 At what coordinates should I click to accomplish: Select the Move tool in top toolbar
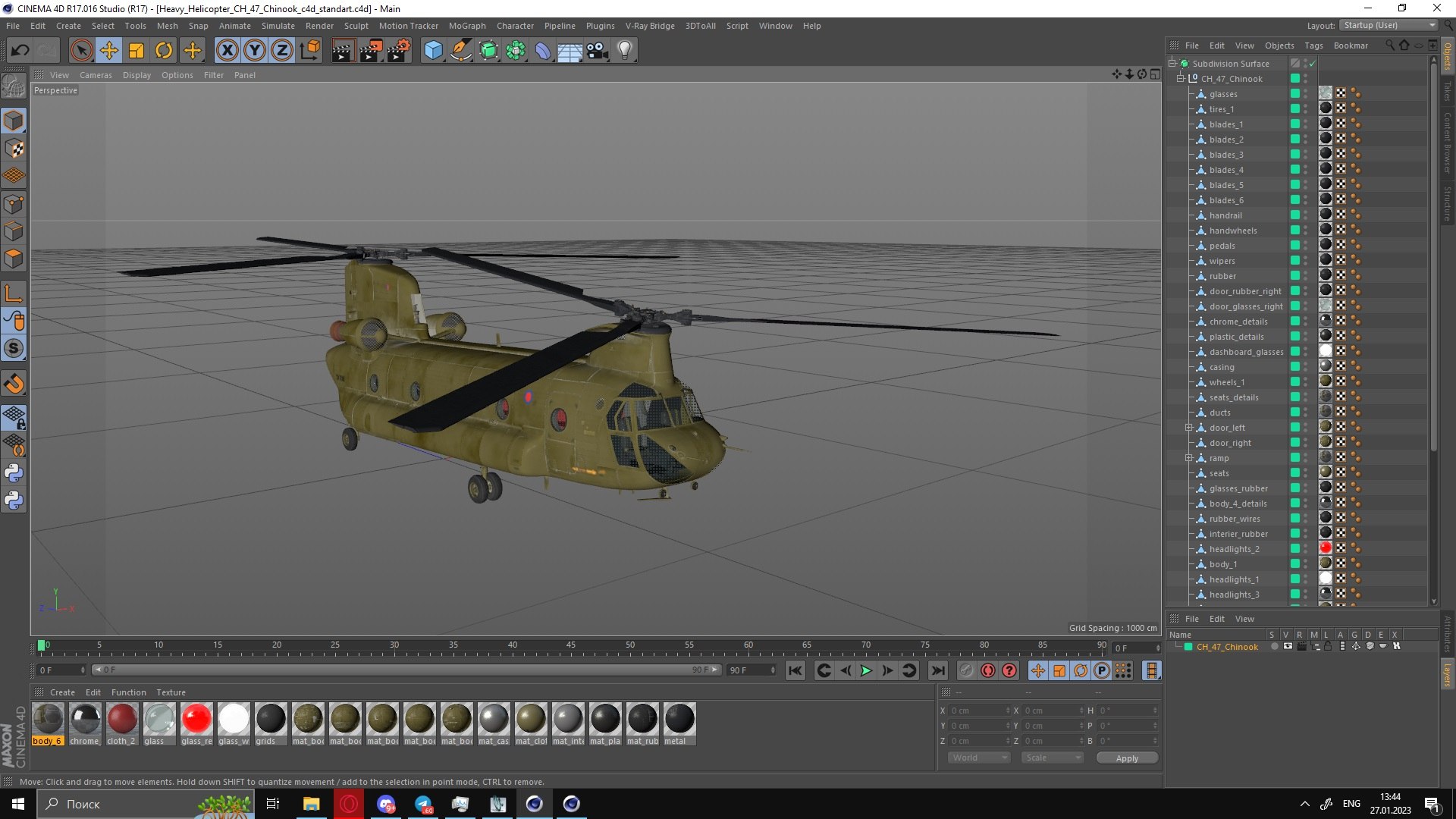[x=109, y=51]
